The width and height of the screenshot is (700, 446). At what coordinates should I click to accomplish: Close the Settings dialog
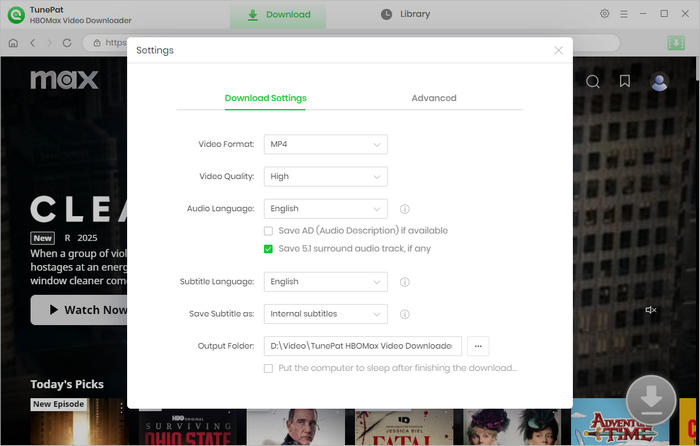click(558, 50)
